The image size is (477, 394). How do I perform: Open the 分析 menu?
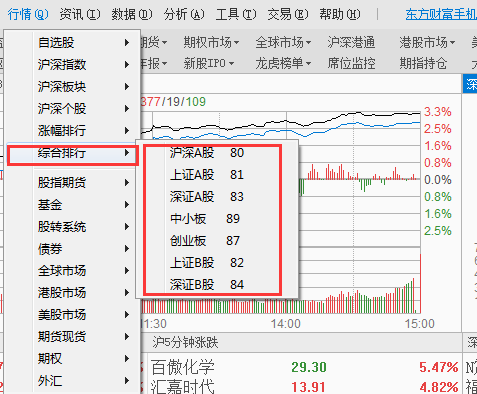coord(184,14)
